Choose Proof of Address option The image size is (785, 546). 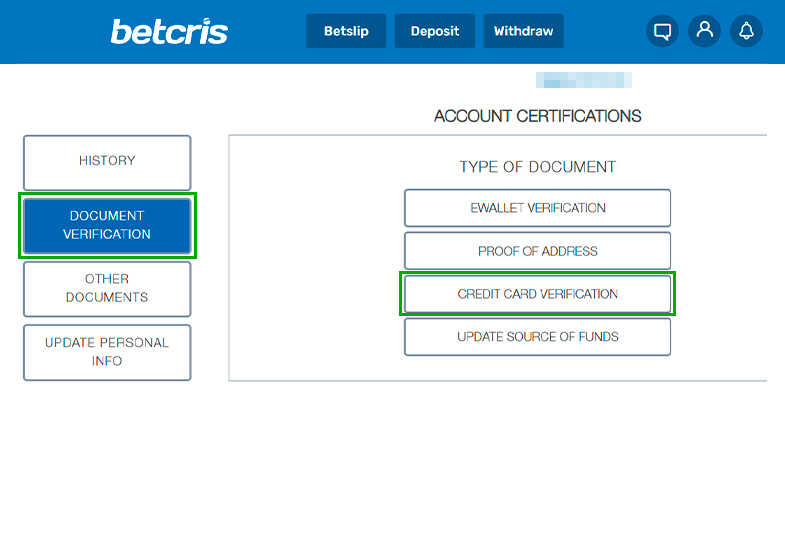point(538,251)
